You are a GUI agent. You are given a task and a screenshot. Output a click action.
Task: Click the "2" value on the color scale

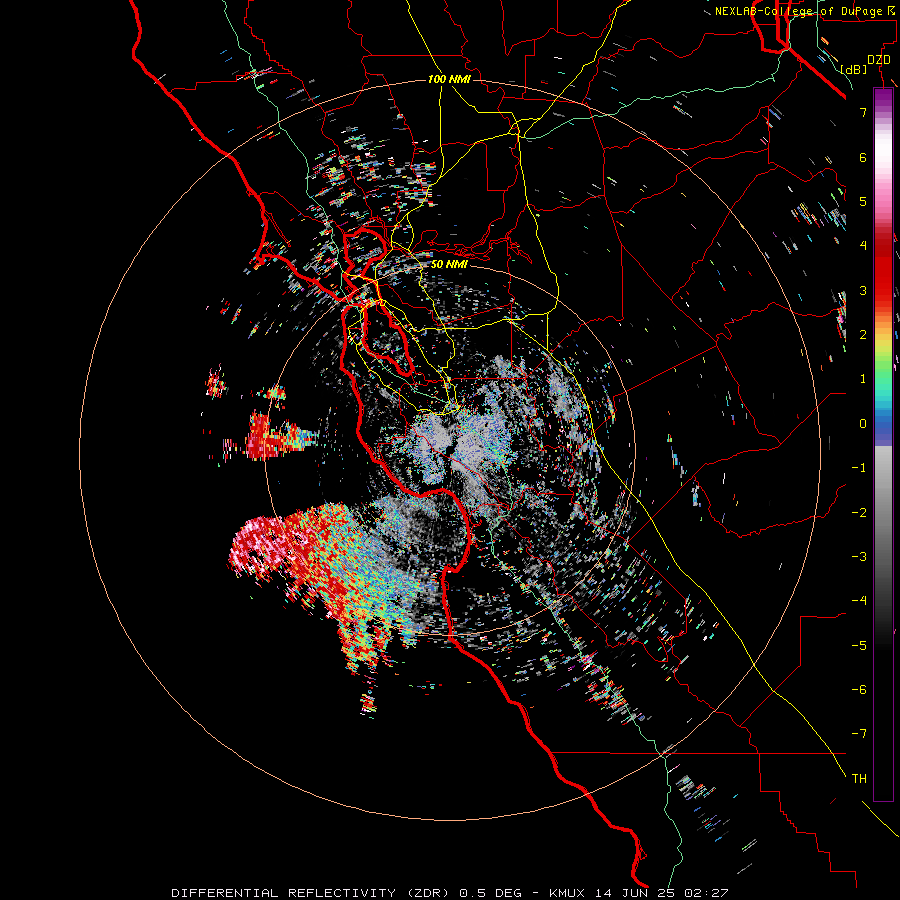pyautogui.click(x=863, y=335)
